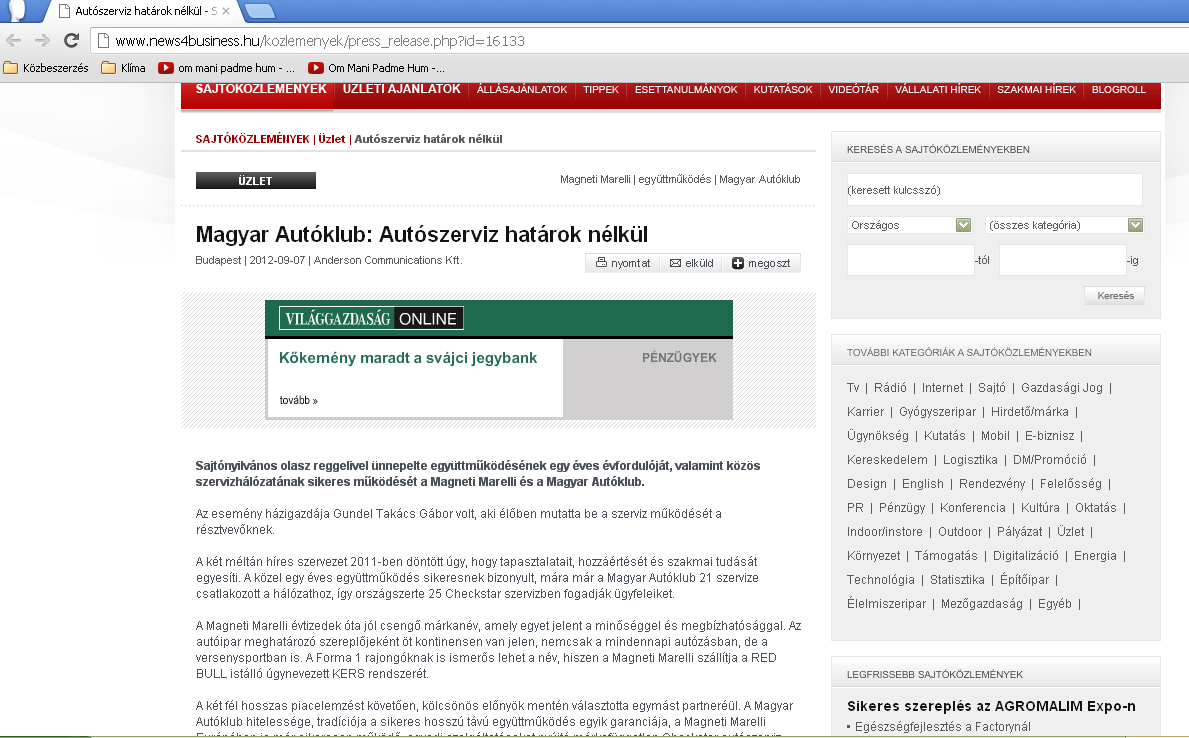
Task: Open the Logisztika category link
Action: pos(970,460)
